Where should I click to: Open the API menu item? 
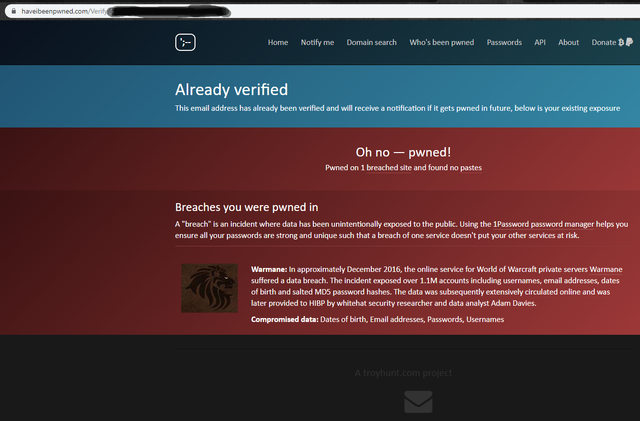540,42
